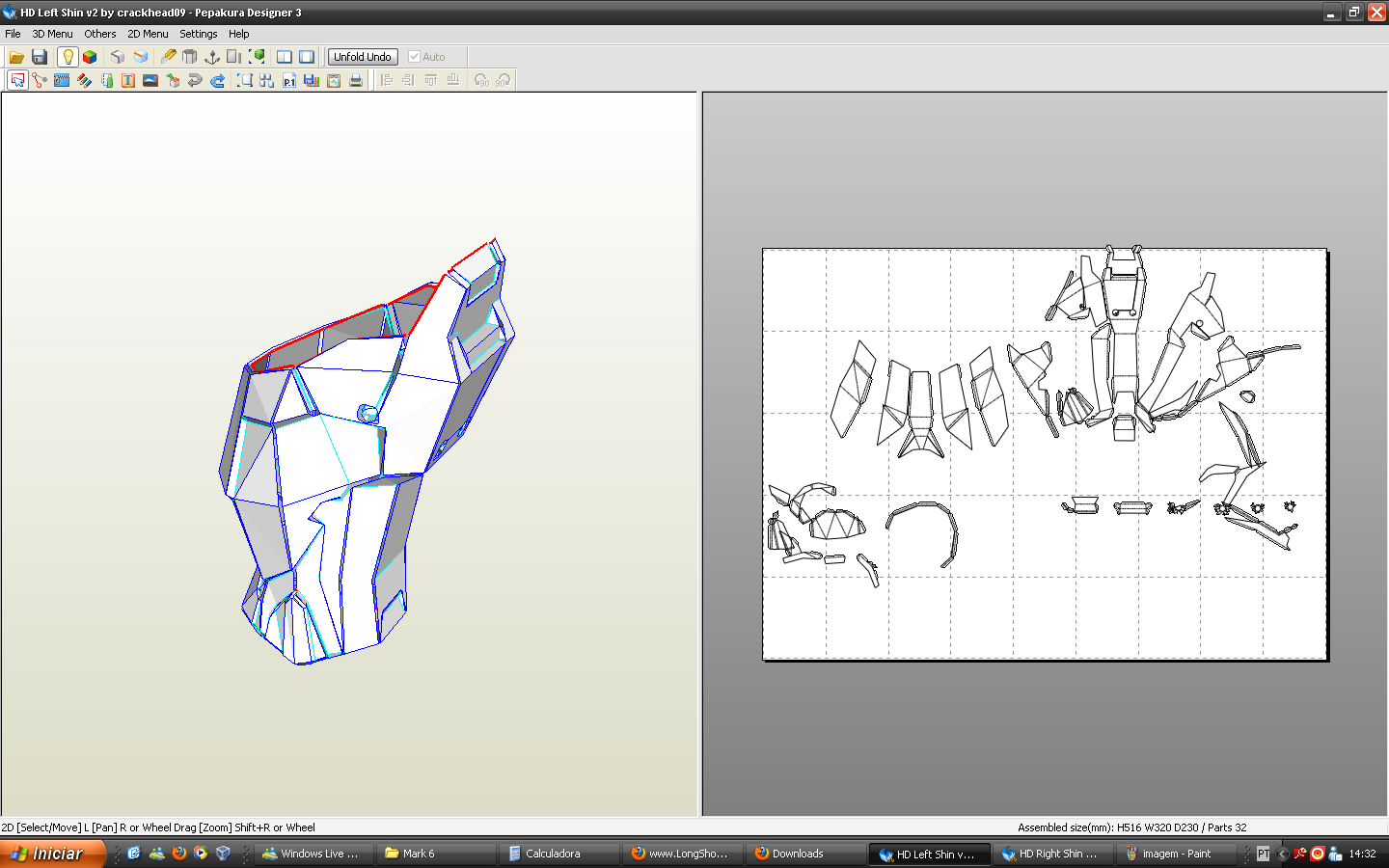Click the save-with-chart export icon

click(312, 80)
